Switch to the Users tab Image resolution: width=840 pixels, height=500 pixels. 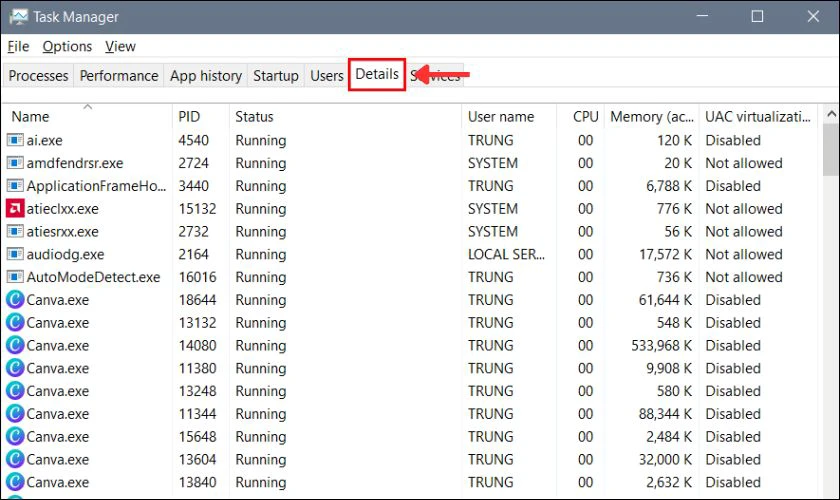[326, 76]
